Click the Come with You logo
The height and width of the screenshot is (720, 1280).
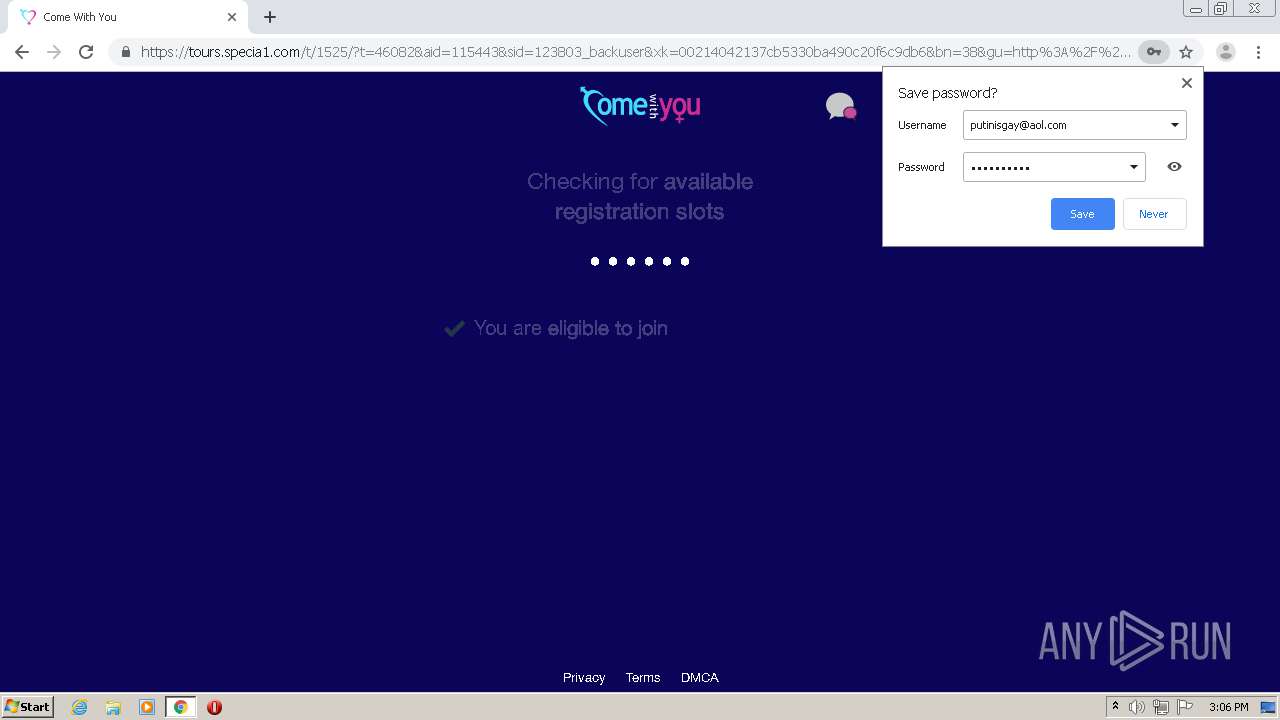[x=640, y=105]
